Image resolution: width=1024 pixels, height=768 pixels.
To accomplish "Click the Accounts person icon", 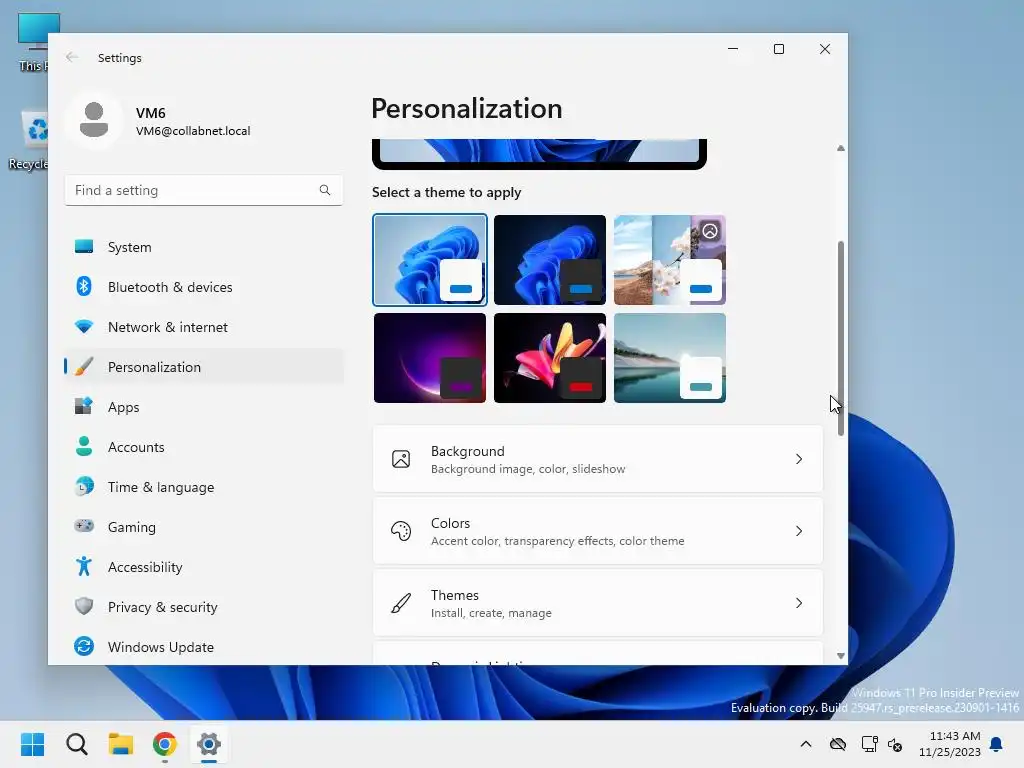I will coord(84,446).
